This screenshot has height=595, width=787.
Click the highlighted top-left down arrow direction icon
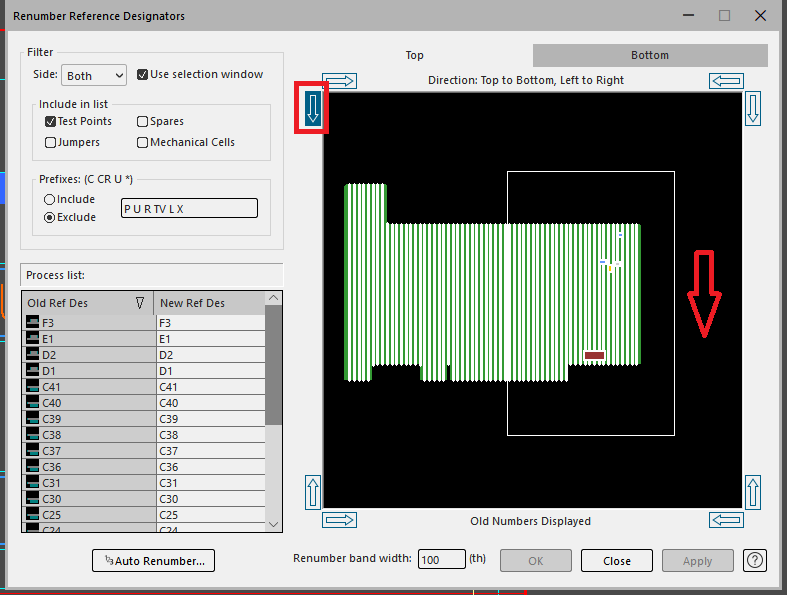pyautogui.click(x=312, y=108)
